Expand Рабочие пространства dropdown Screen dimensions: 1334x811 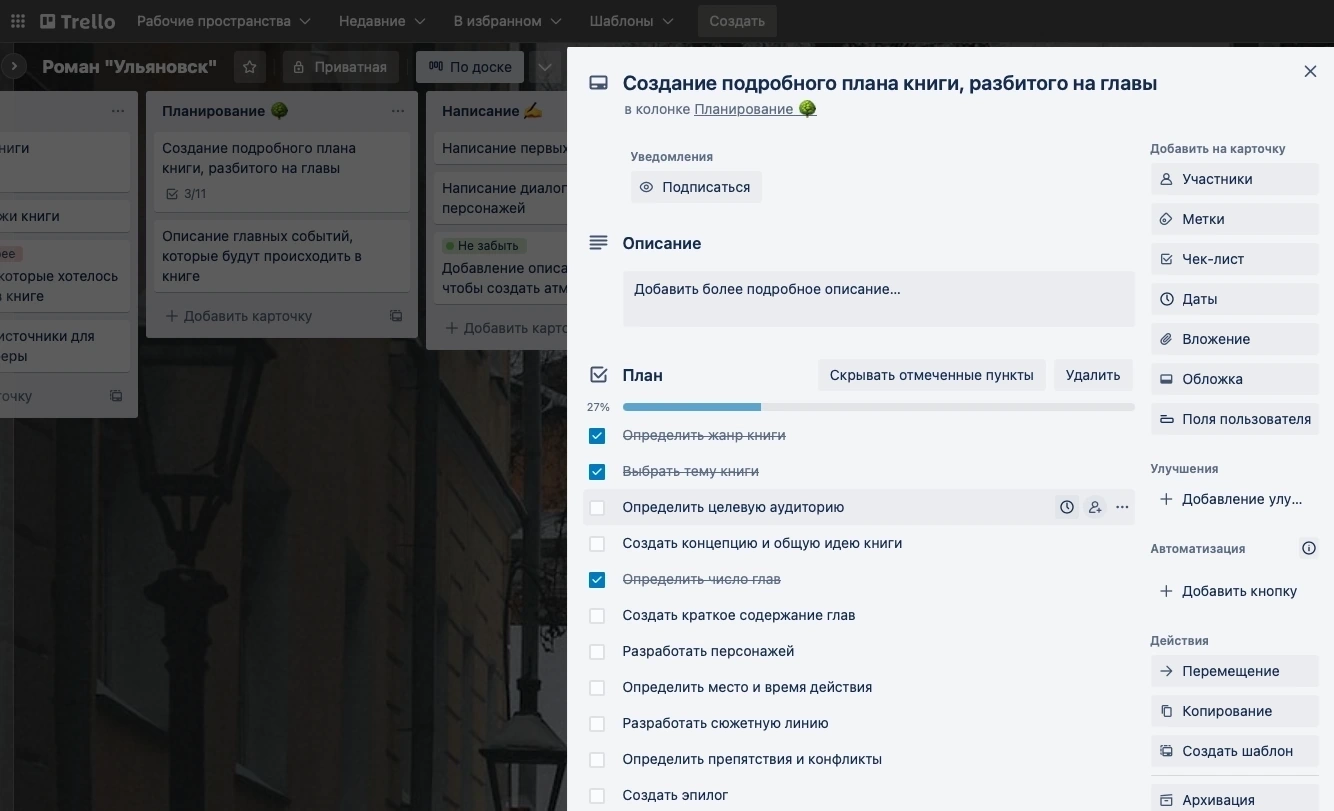223,21
